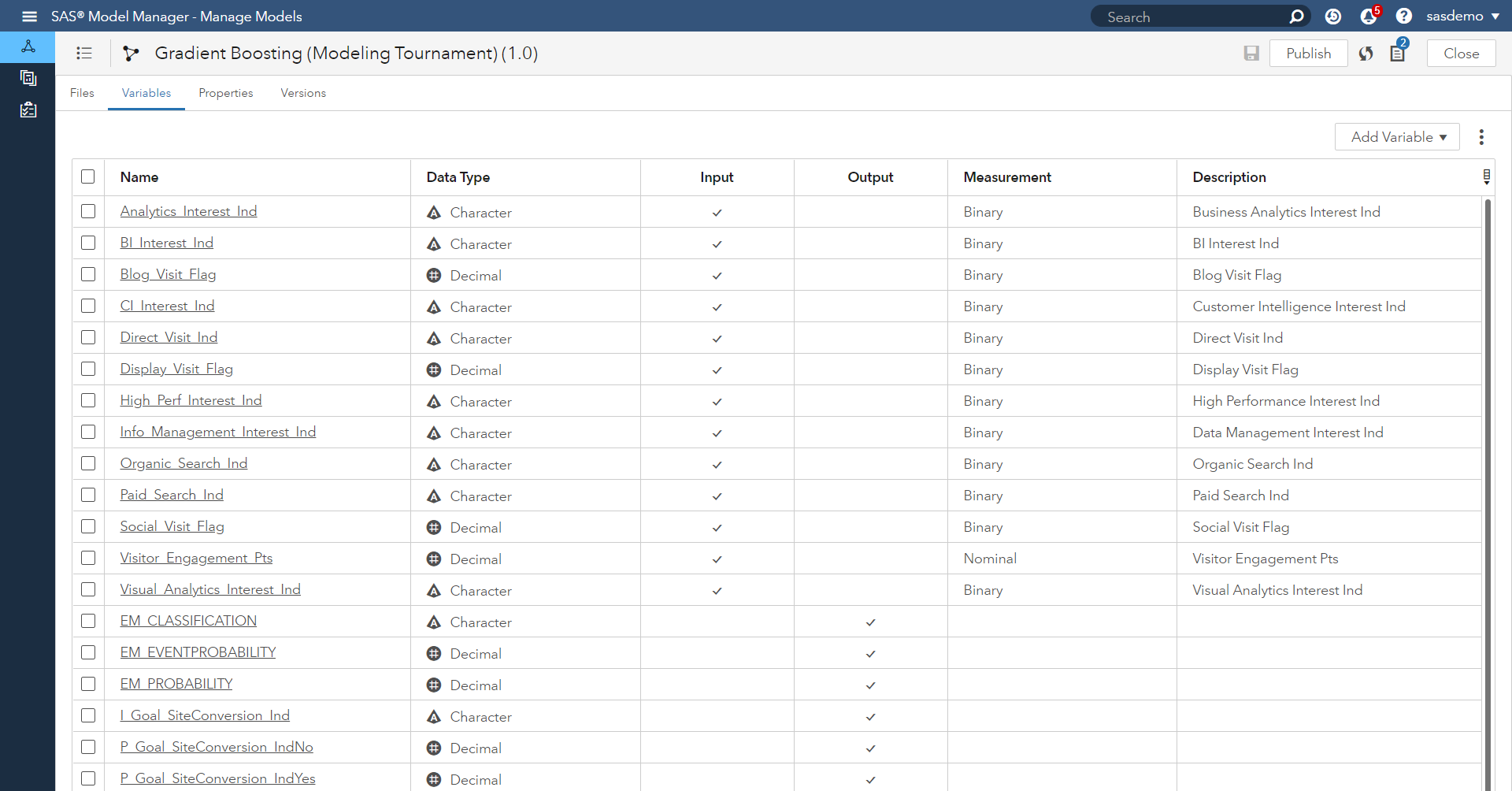The width and height of the screenshot is (1512, 791).
Task: Select the Models sidebar icon
Action: click(28, 46)
